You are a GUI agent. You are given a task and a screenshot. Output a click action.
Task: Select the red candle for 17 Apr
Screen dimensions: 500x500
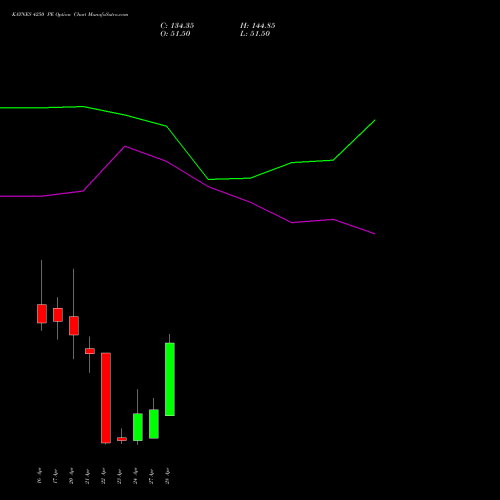tap(58, 315)
